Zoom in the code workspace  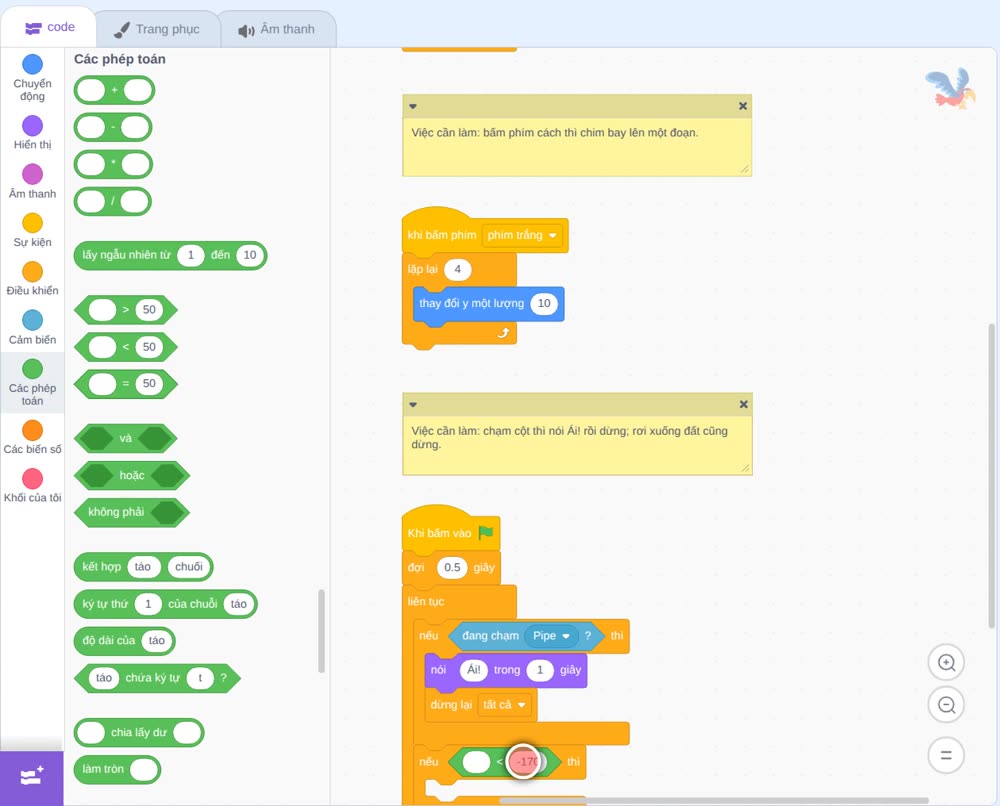[946, 663]
